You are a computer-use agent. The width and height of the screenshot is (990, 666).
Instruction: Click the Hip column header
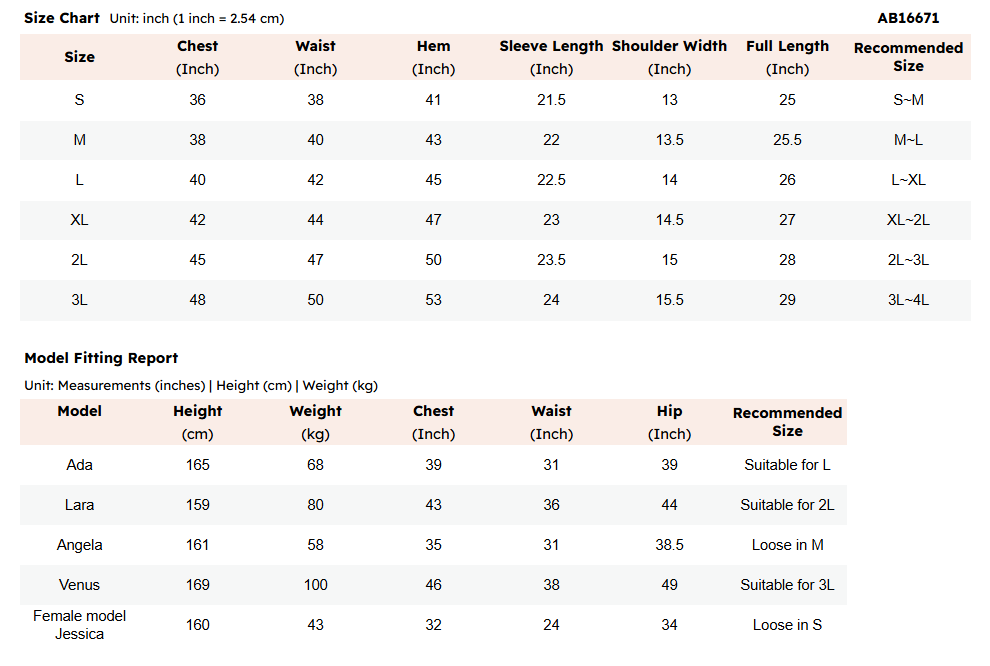669,422
